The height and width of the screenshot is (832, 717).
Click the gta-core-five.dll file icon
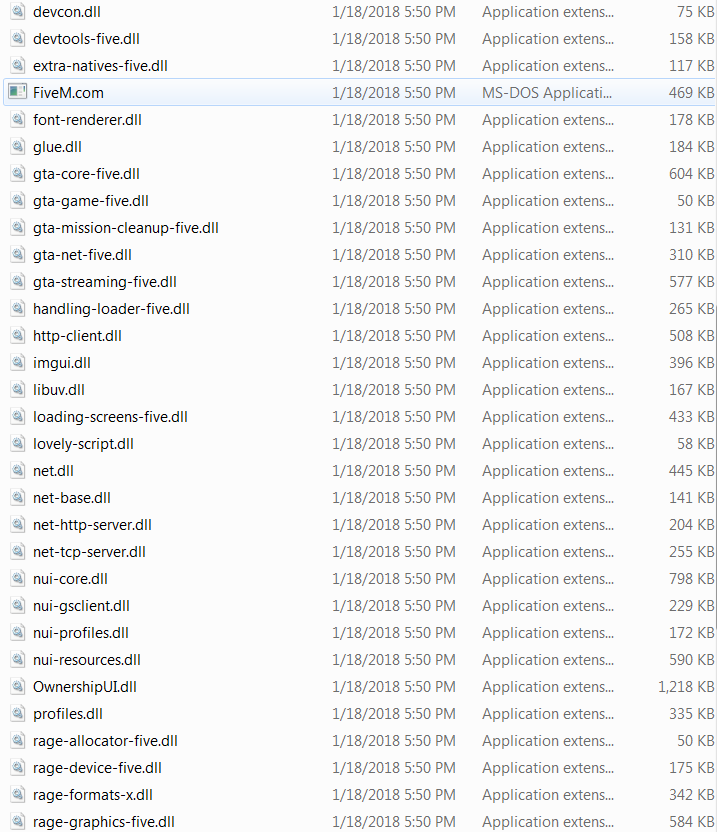[x=18, y=174]
